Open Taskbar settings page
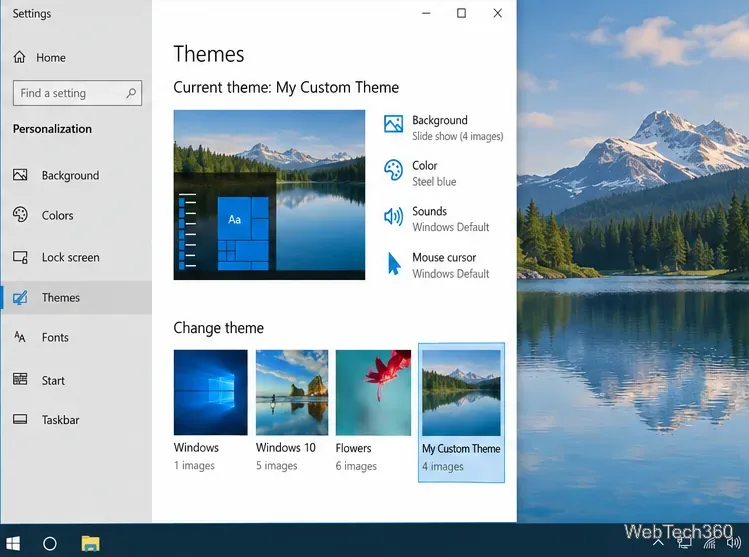This screenshot has width=749, height=557. click(76, 420)
